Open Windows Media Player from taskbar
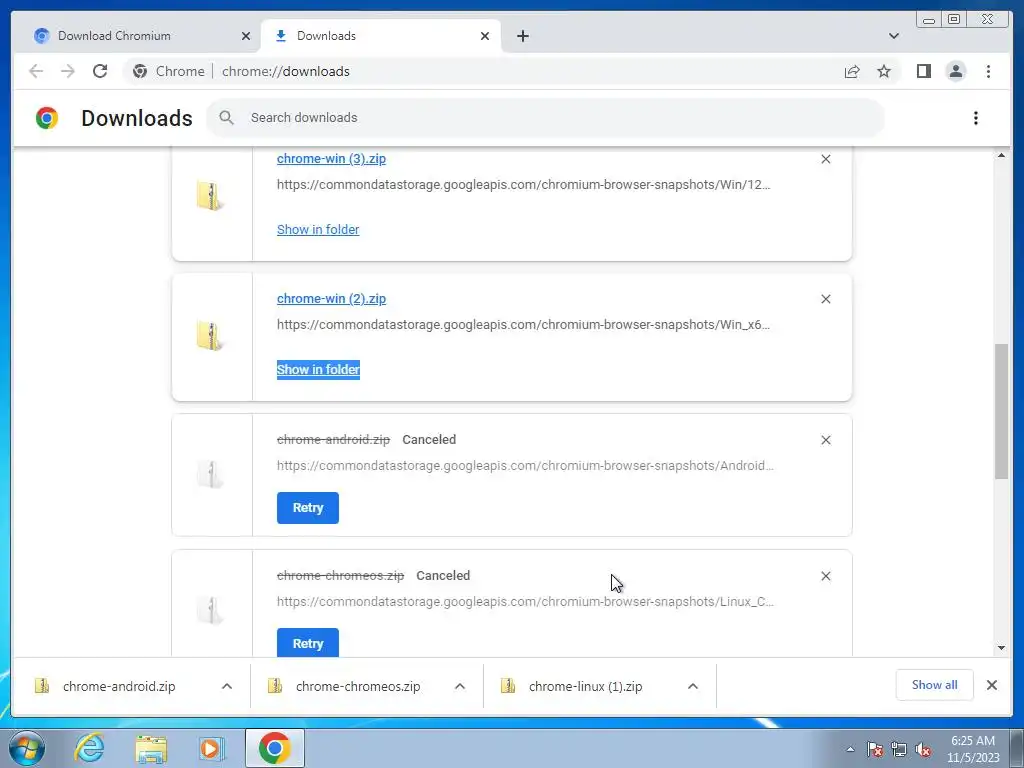 click(212, 748)
